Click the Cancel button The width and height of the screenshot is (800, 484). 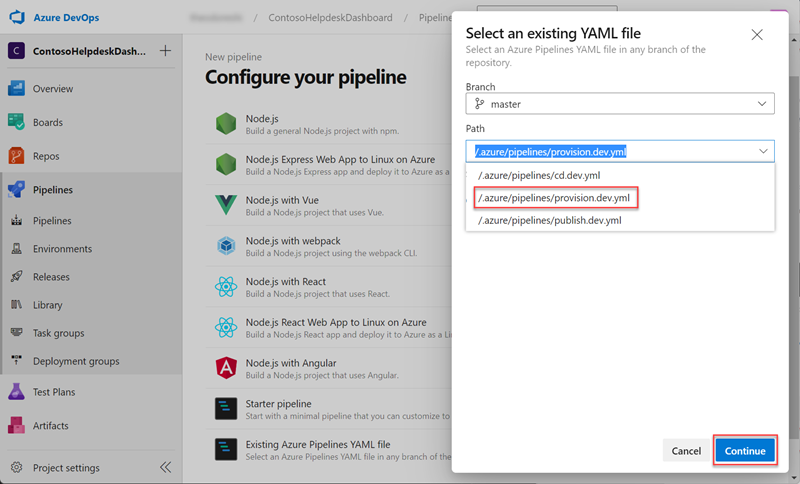pos(686,450)
